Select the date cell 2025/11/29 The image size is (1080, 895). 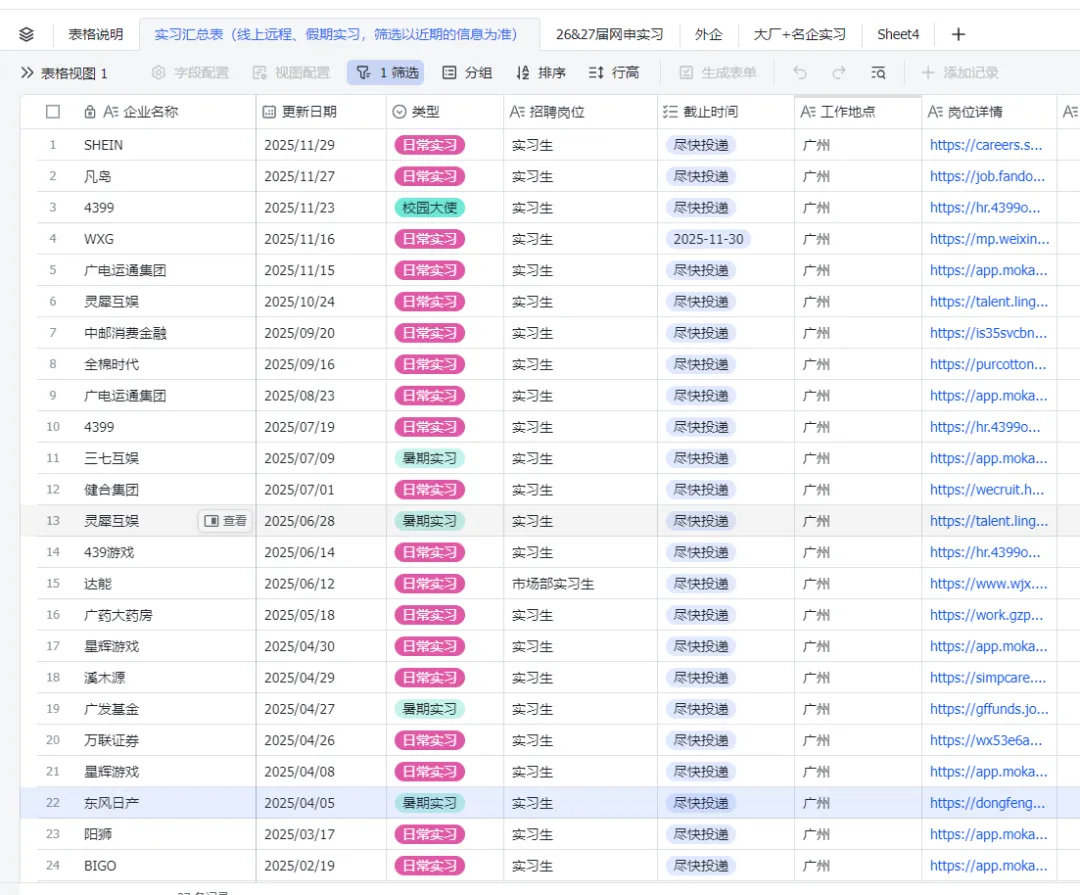pyautogui.click(x=321, y=145)
